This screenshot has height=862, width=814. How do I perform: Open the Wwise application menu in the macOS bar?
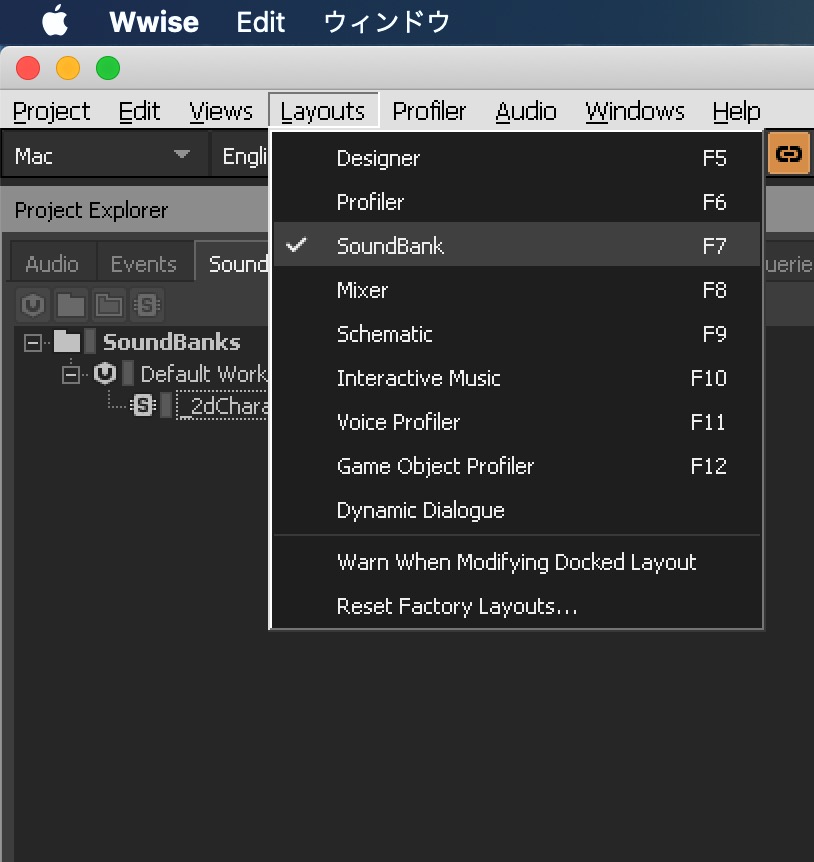(154, 22)
